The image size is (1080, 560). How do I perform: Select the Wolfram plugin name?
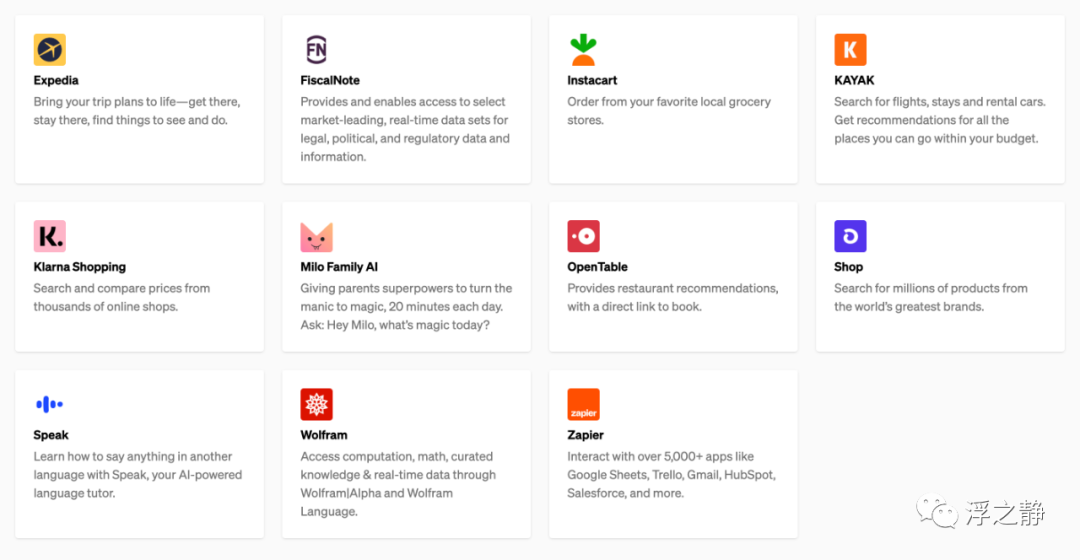point(324,435)
